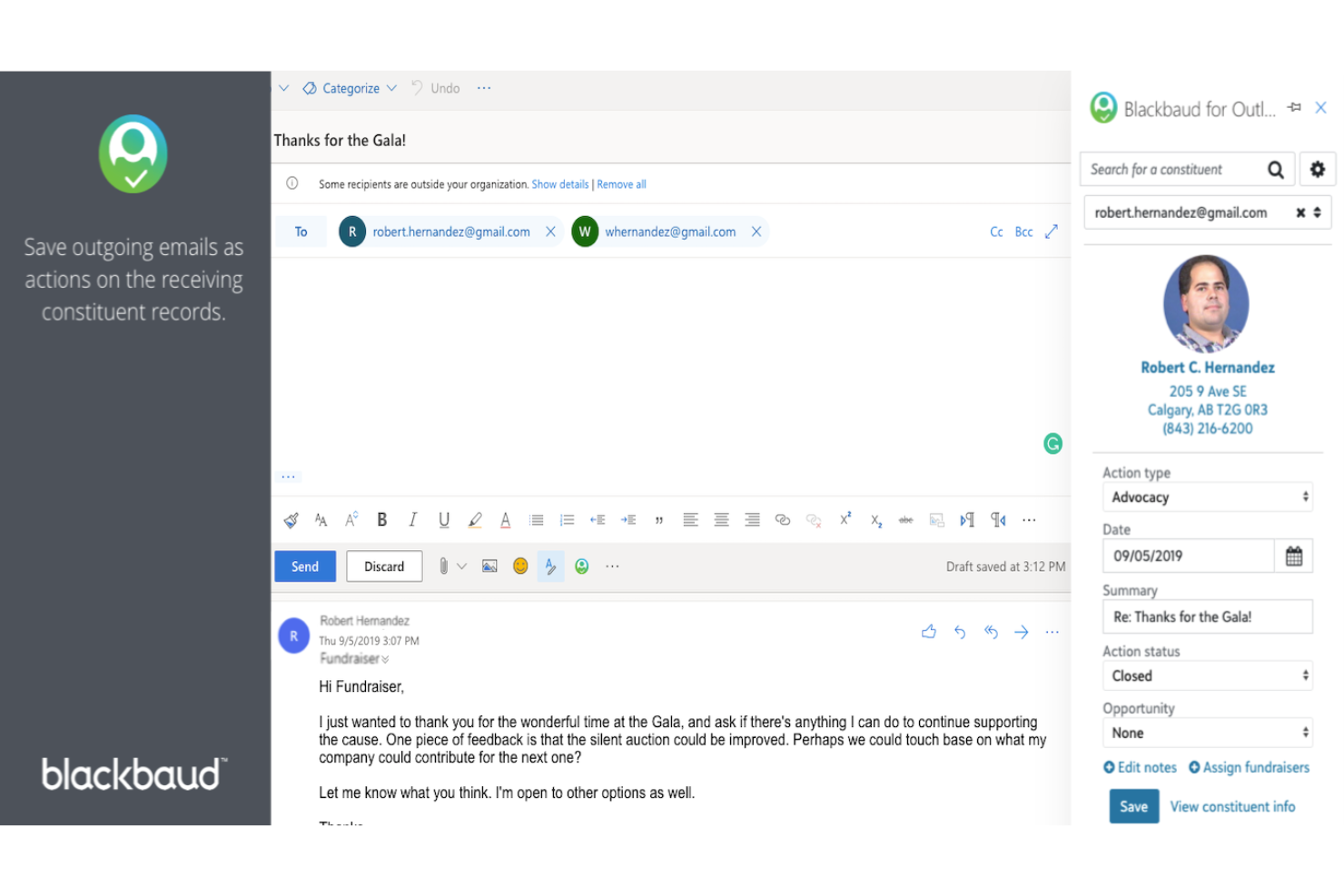Reply all to Robert's message

[x=991, y=632]
